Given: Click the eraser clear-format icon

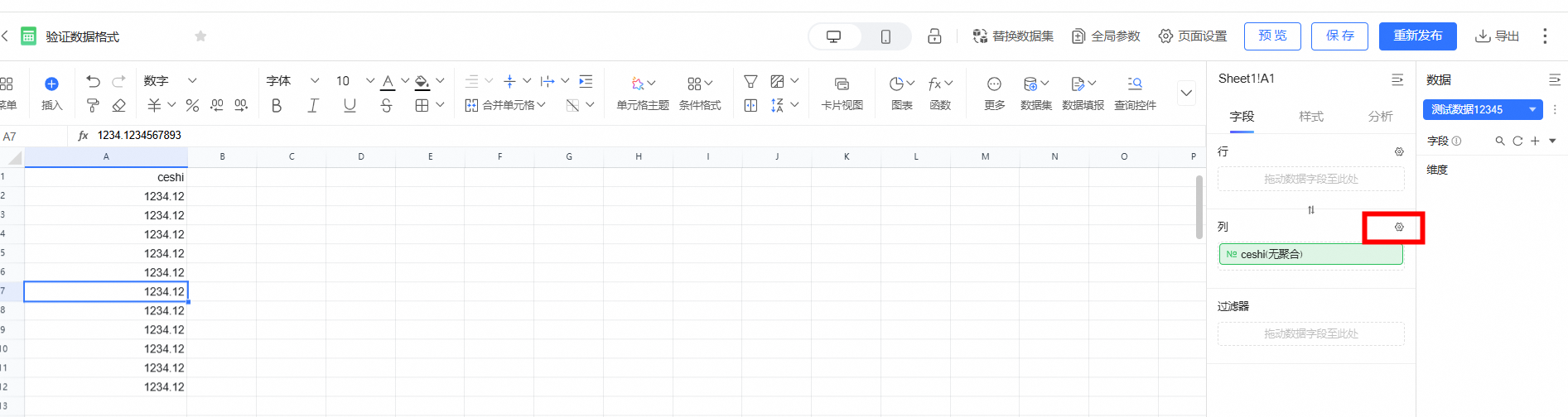Looking at the screenshot, I should [118, 105].
